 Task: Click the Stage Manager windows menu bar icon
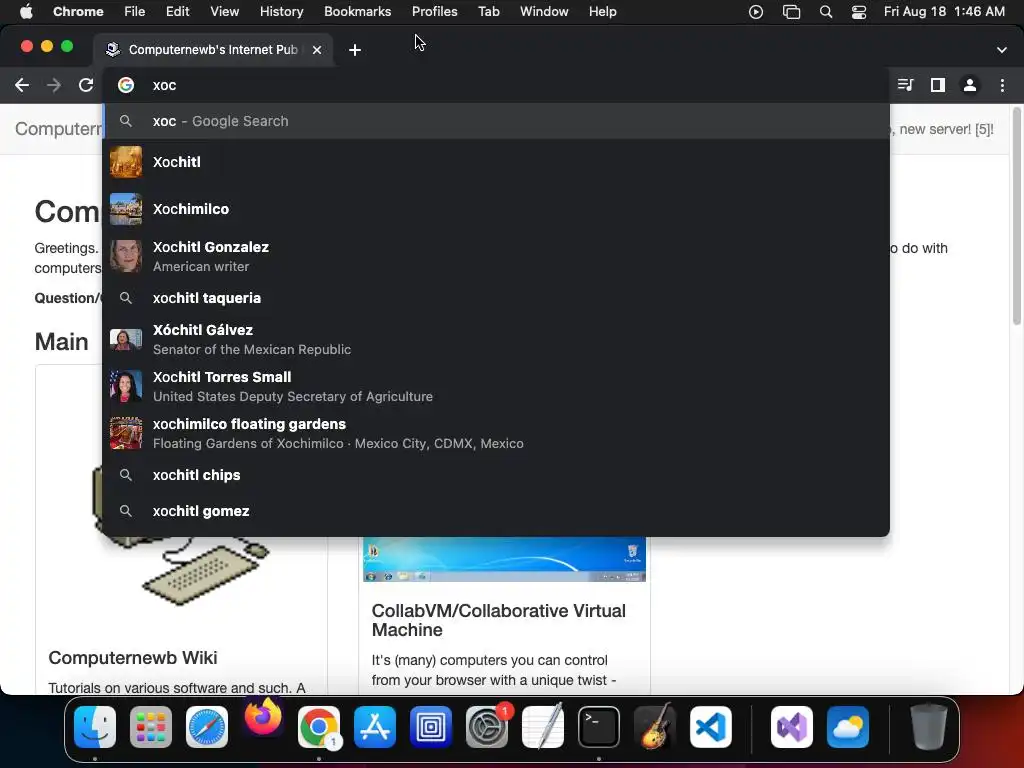point(791,12)
